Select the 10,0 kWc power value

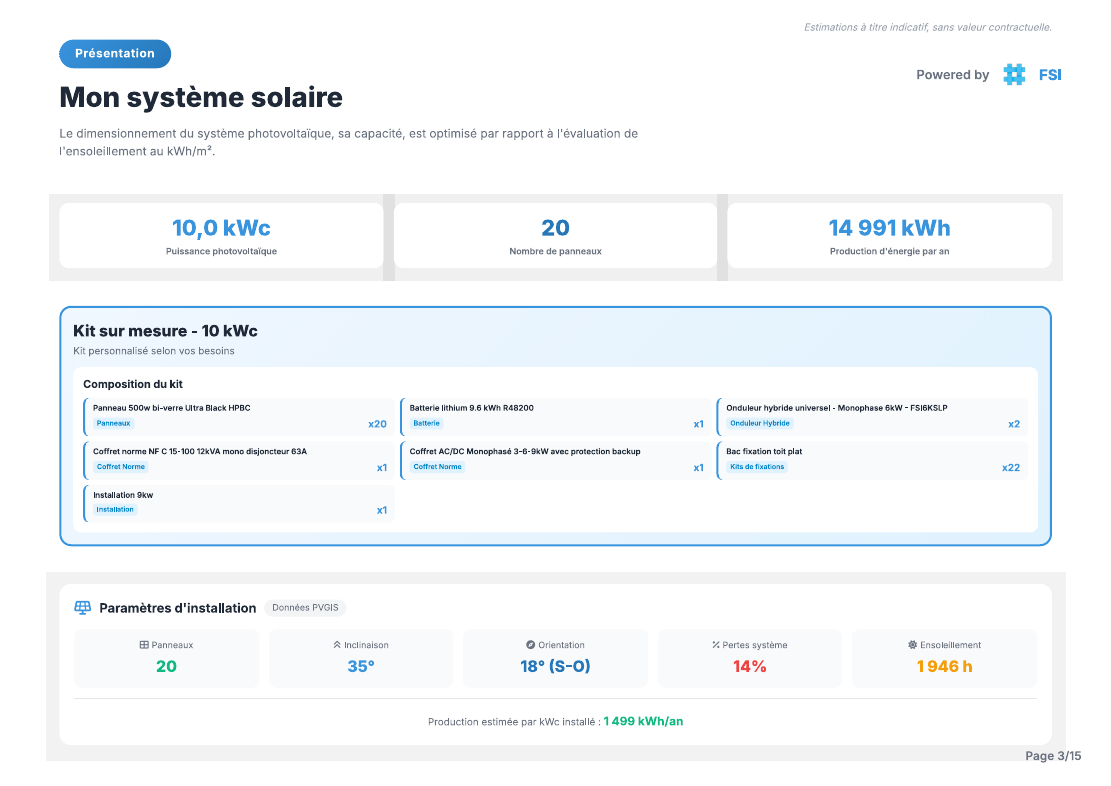click(221, 228)
